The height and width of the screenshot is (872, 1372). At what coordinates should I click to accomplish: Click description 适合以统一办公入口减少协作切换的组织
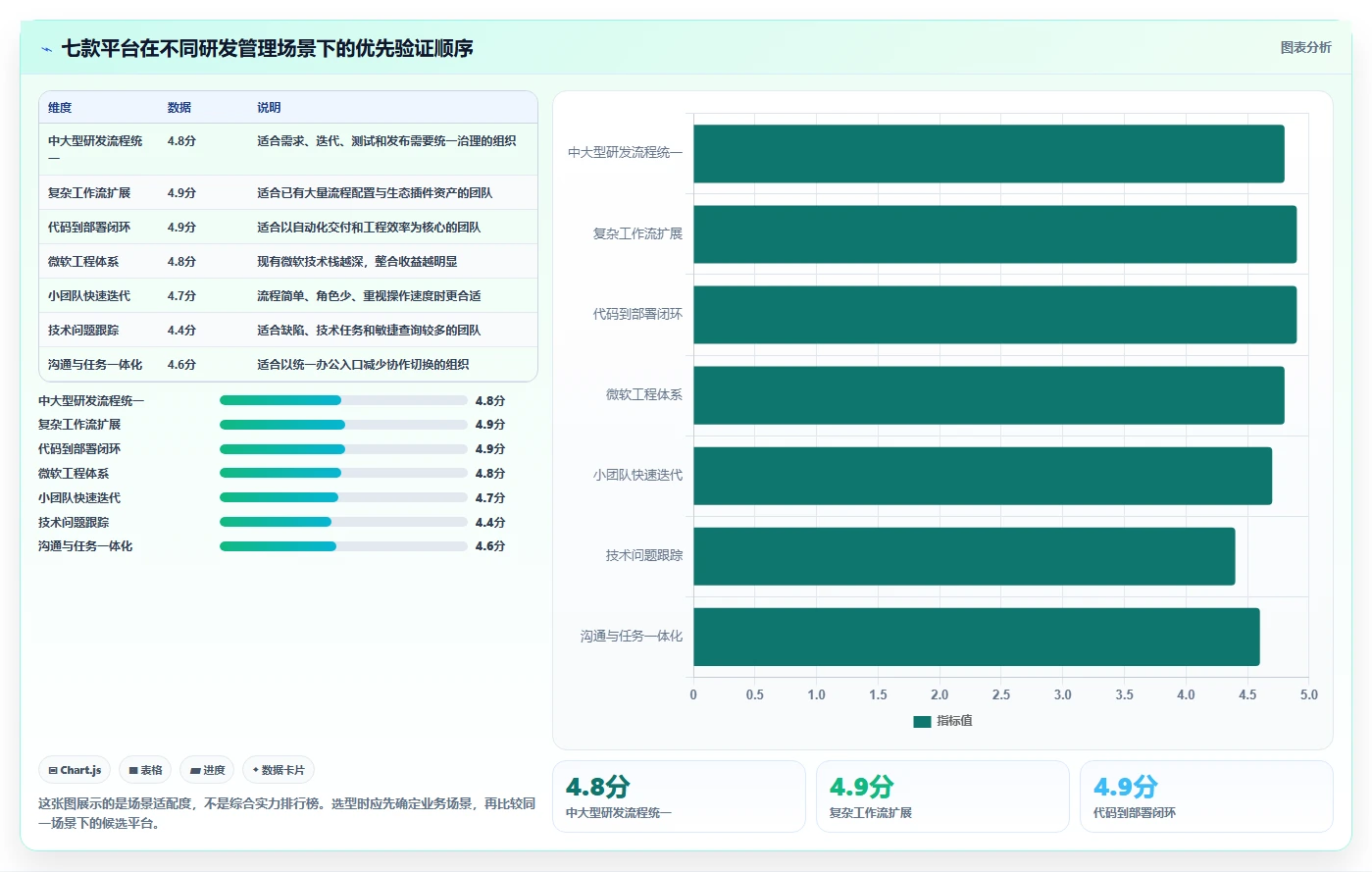[363, 365]
